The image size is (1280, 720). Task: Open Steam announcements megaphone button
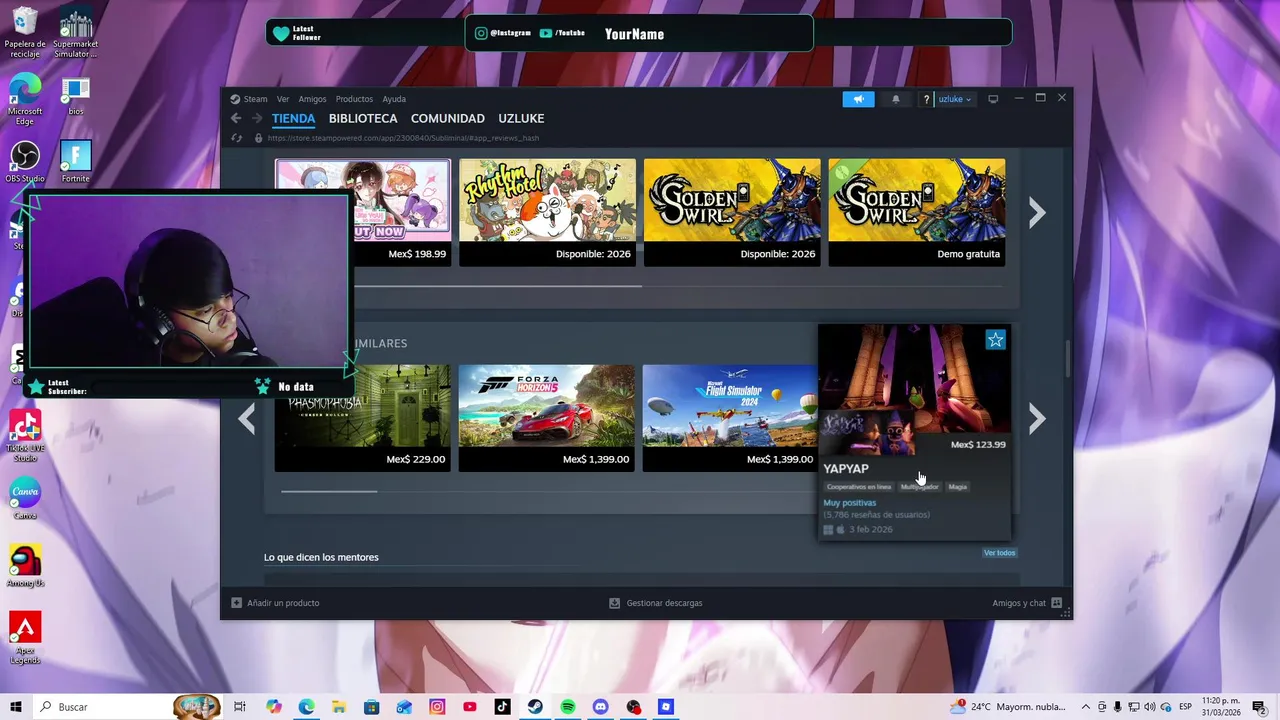[858, 99]
